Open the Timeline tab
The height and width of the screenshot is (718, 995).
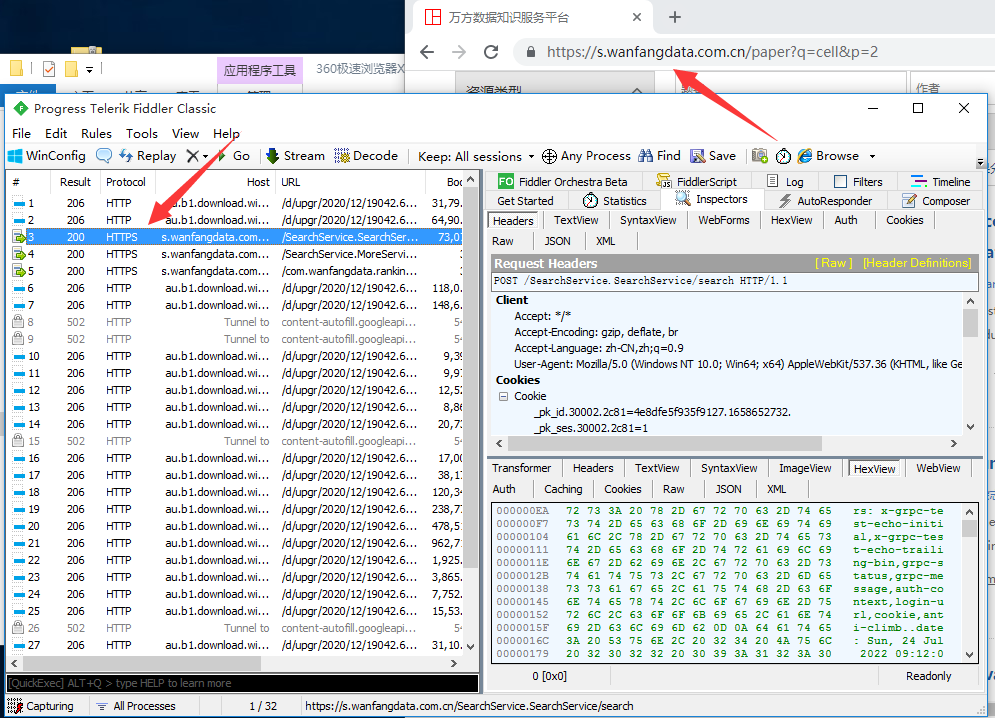coord(940,182)
